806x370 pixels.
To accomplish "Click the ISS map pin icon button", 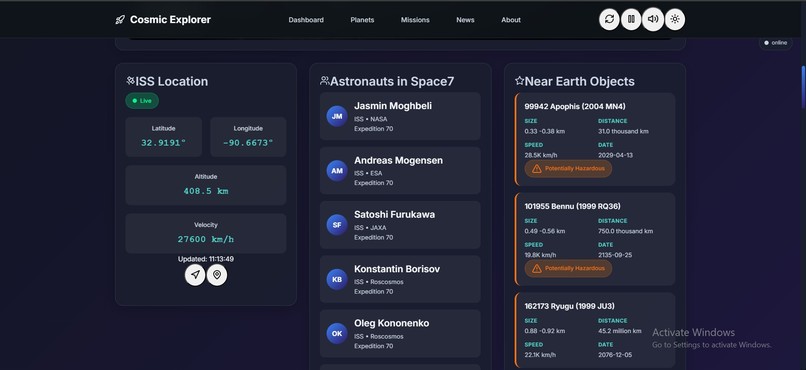I will tap(217, 275).
